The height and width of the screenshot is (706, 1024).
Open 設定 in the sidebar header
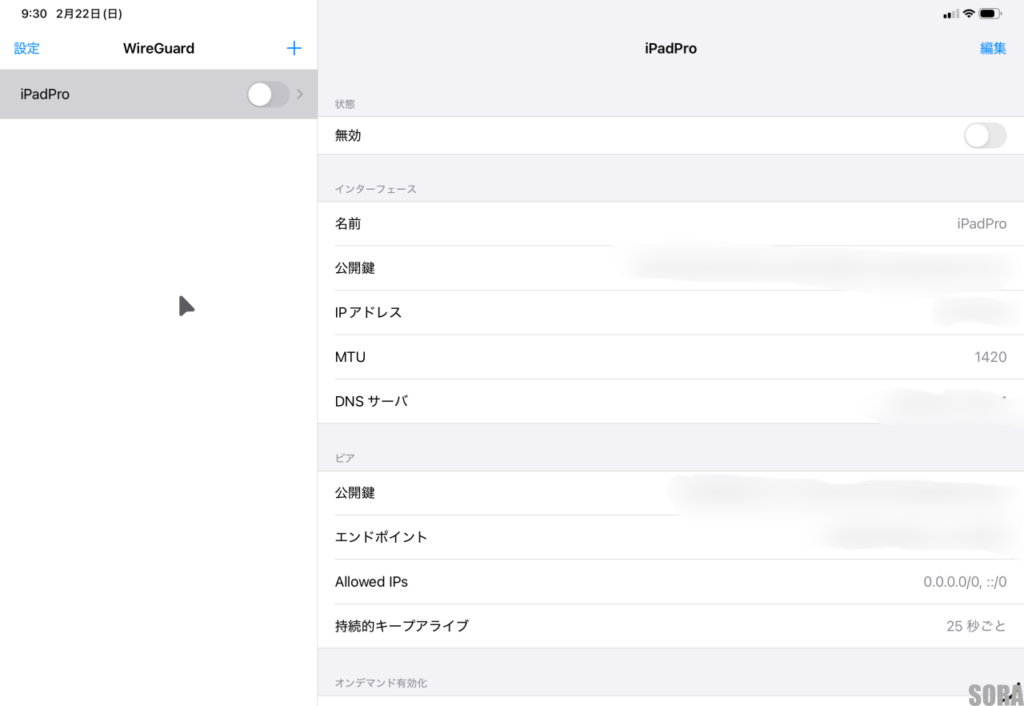coord(27,48)
